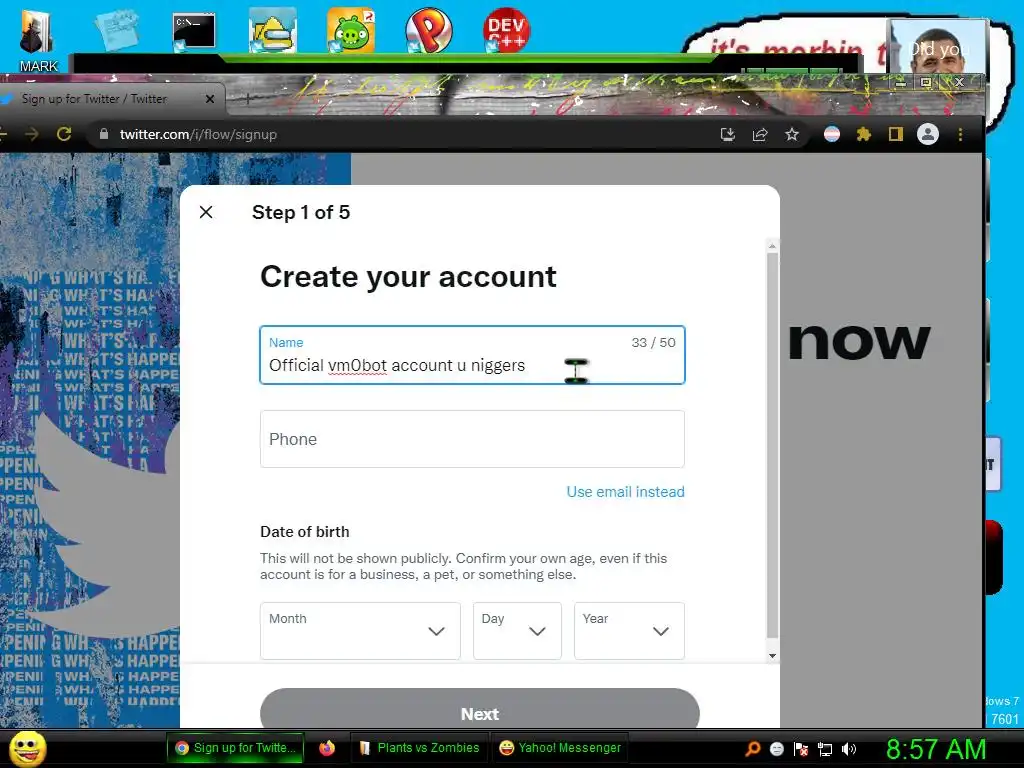Click the dialog scrollbar down arrow
The image size is (1024, 768).
coord(772,656)
